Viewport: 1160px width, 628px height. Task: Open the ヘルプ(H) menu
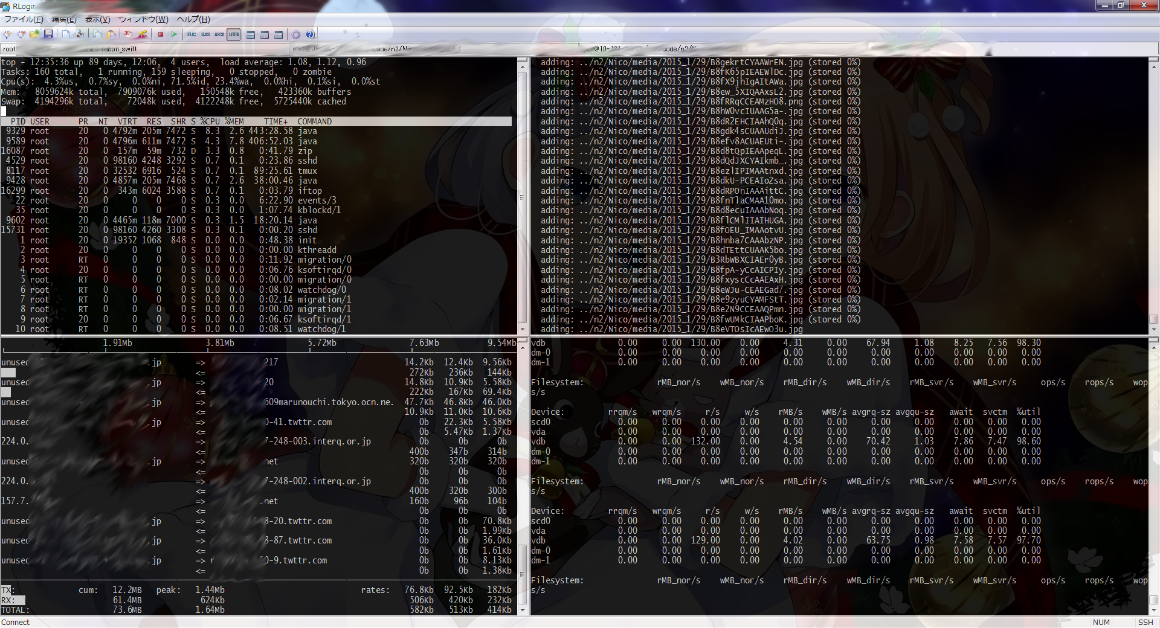193,19
